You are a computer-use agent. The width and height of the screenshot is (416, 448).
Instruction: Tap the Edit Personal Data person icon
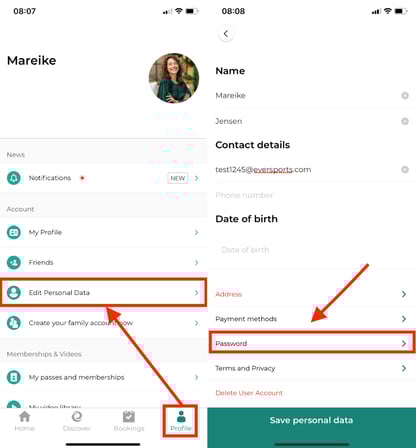tap(14, 292)
